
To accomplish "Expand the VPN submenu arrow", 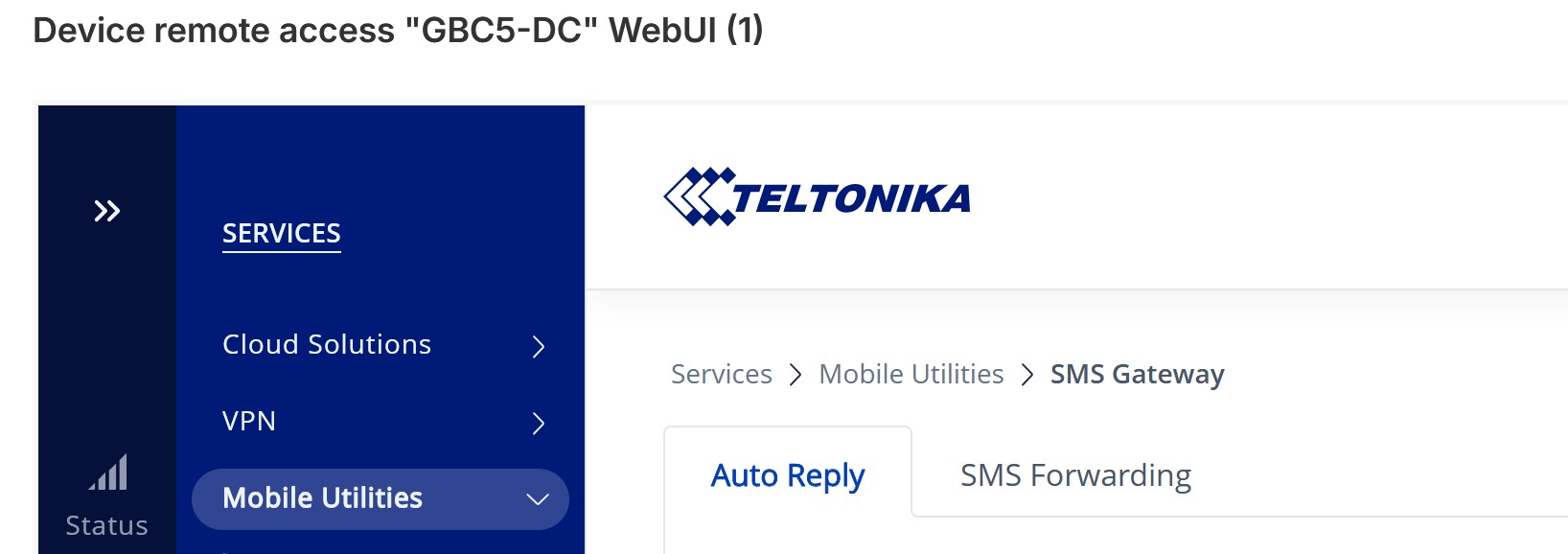I will pos(539,423).
